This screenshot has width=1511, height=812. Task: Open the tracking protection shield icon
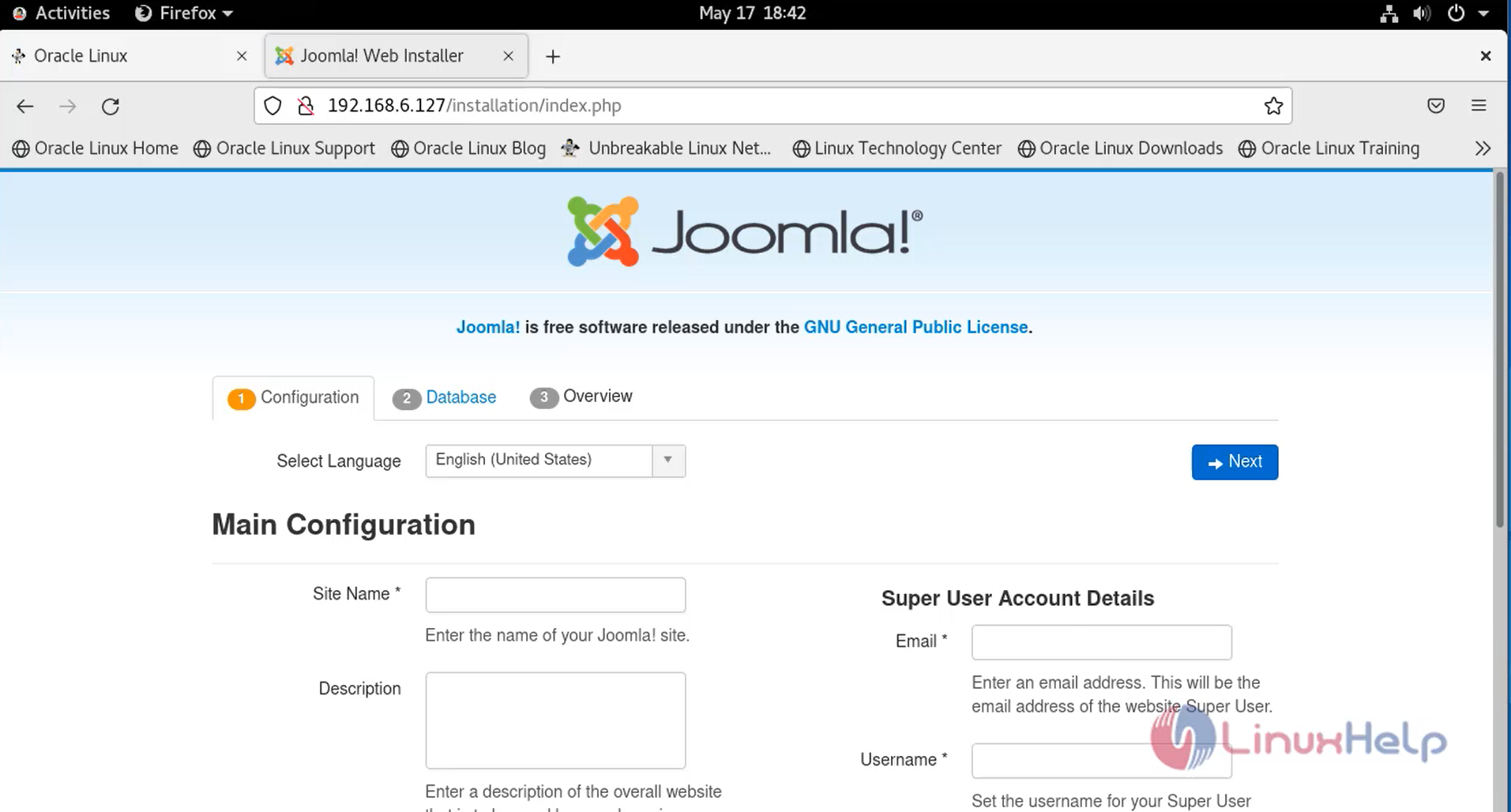click(x=273, y=106)
